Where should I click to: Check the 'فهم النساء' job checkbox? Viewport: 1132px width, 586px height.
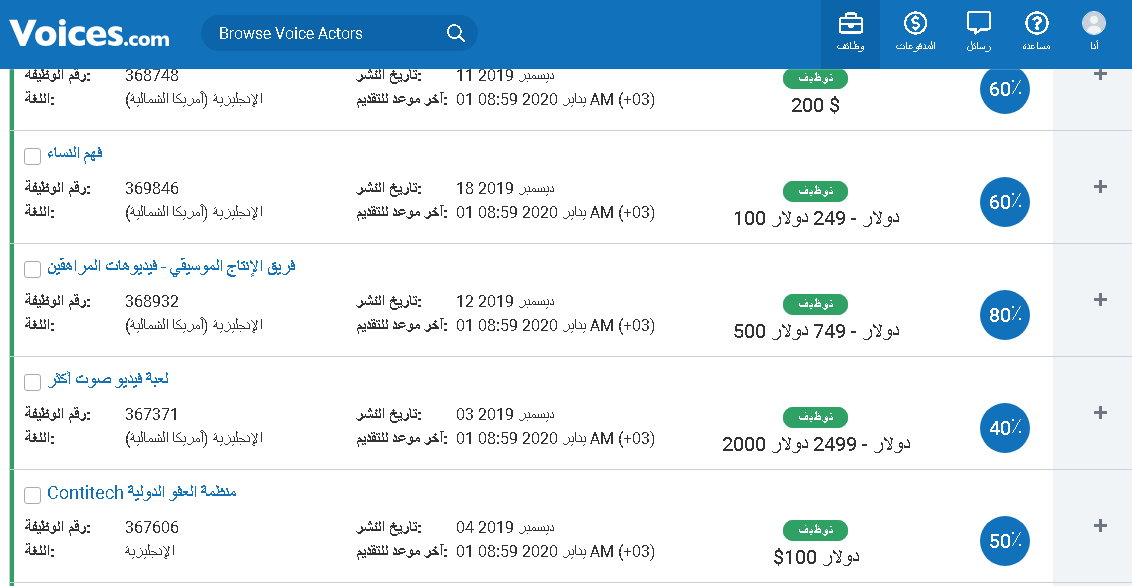coord(32,156)
